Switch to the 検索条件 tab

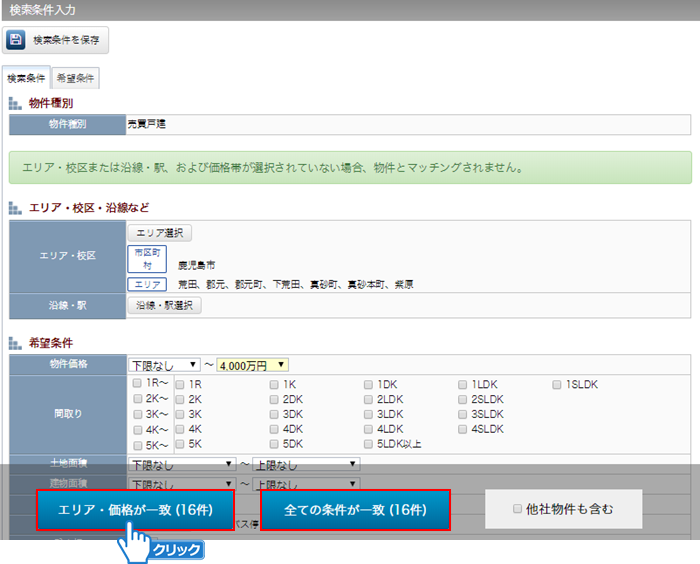26,78
